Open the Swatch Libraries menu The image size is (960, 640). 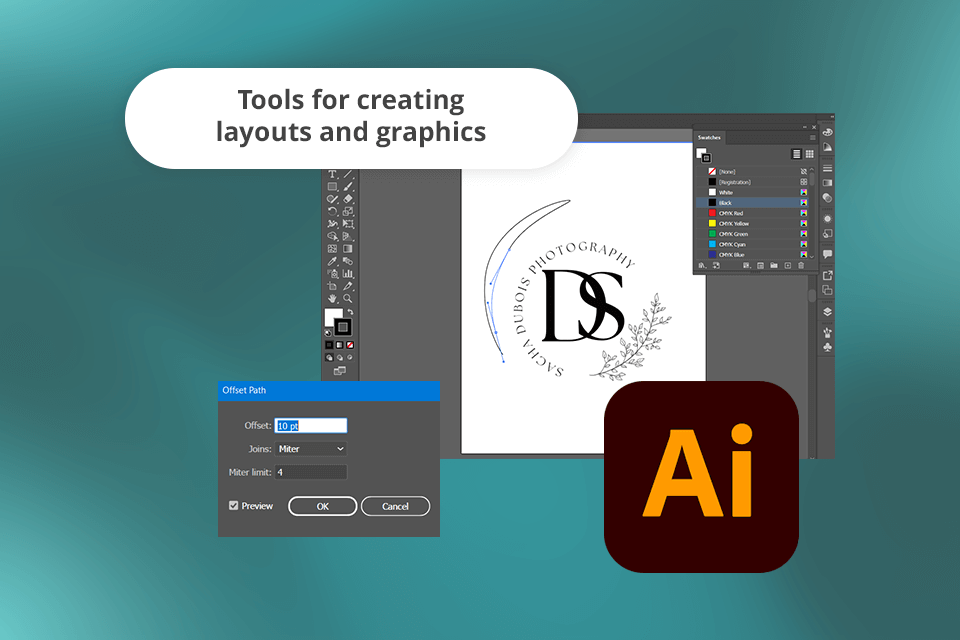[x=702, y=266]
